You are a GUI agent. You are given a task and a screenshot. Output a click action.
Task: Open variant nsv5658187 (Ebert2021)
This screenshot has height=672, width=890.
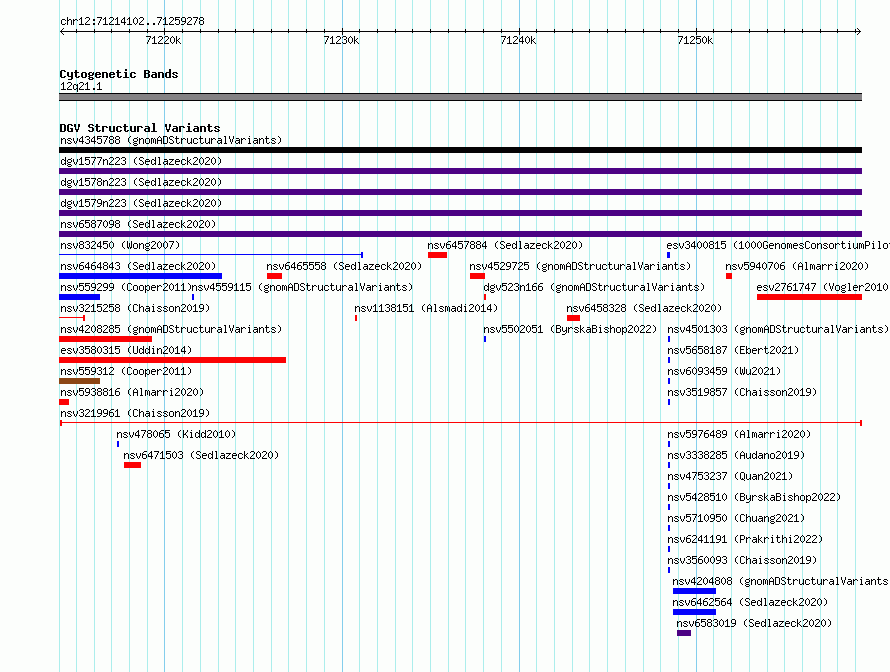point(733,350)
